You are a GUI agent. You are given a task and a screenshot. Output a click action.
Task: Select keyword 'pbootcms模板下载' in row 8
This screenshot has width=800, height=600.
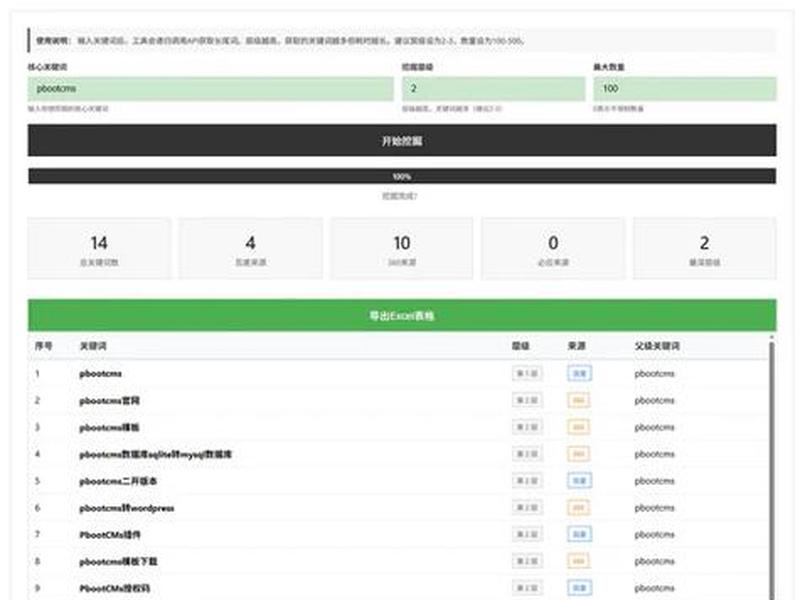pos(118,562)
